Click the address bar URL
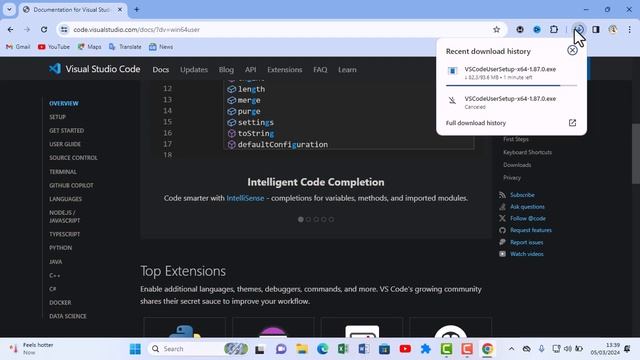This screenshot has height=360, width=640. (136, 29)
